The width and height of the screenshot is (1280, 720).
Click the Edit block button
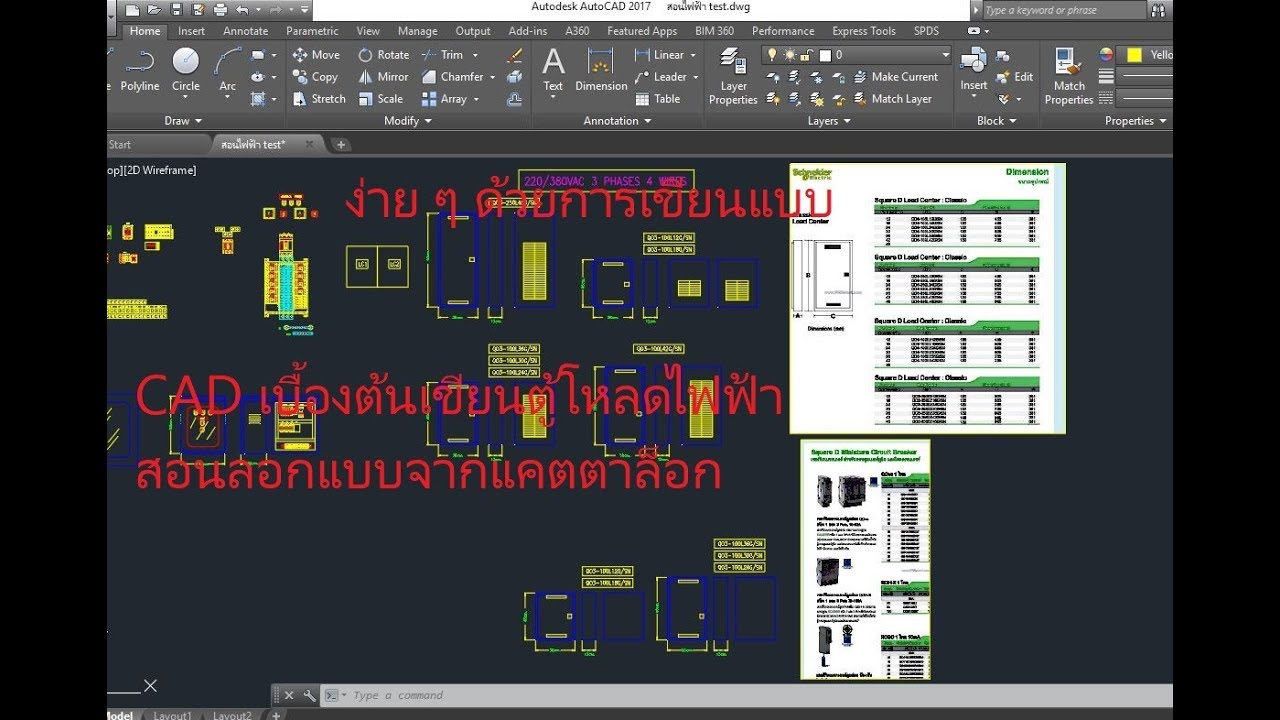tap(1015, 77)
